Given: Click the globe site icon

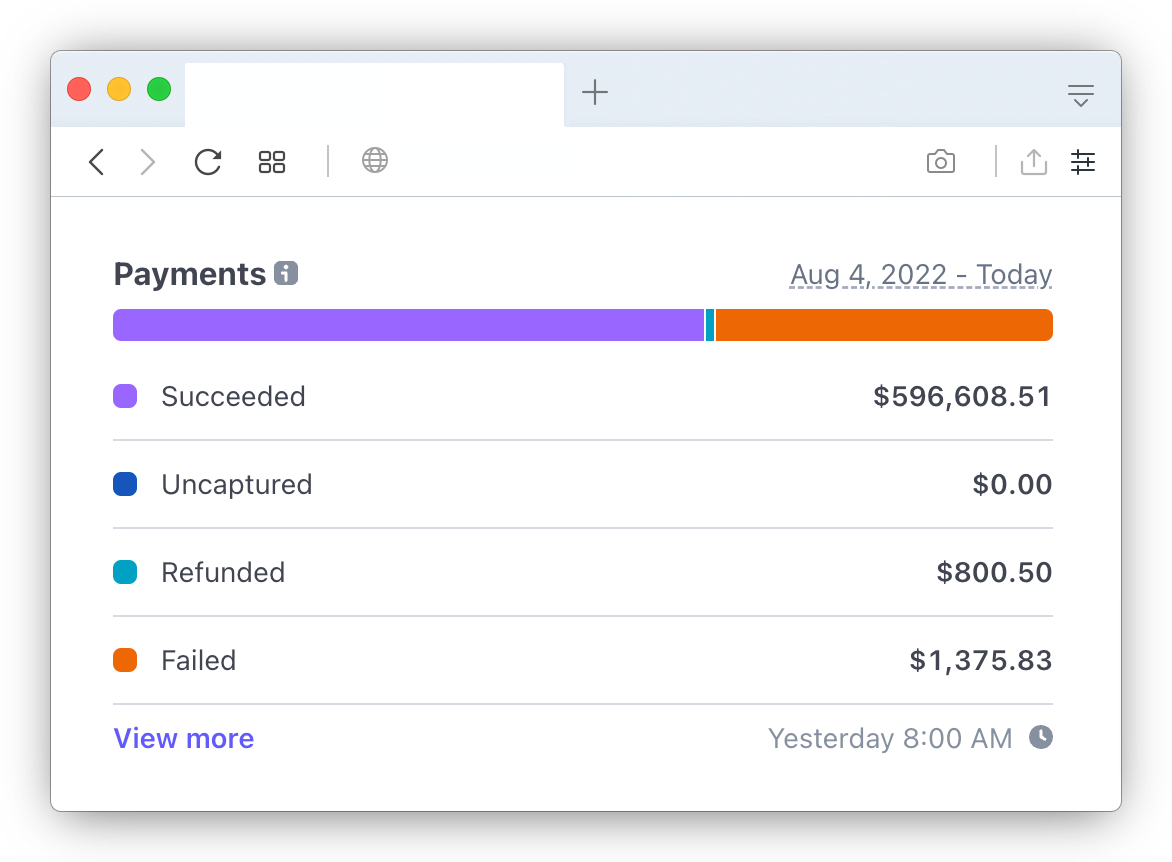Looking at the screenshot, I should point(375,160).
